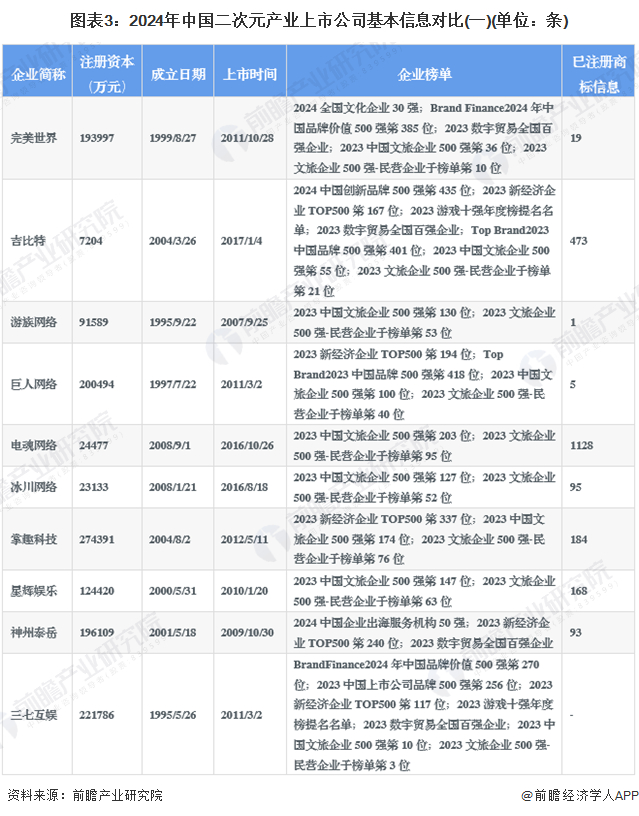Click founding date '2008/9/1'
The height and width of the screenshot is (816, 639).
170,445
